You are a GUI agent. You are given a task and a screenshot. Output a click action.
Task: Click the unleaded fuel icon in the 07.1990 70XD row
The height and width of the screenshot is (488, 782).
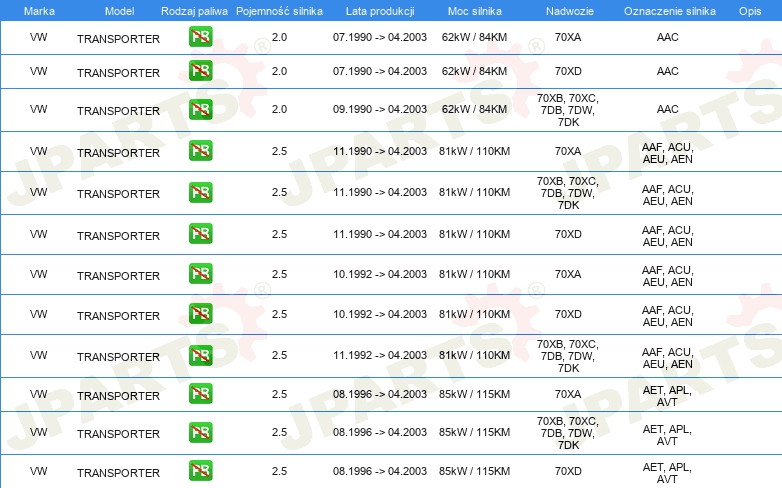coord(200,70)
